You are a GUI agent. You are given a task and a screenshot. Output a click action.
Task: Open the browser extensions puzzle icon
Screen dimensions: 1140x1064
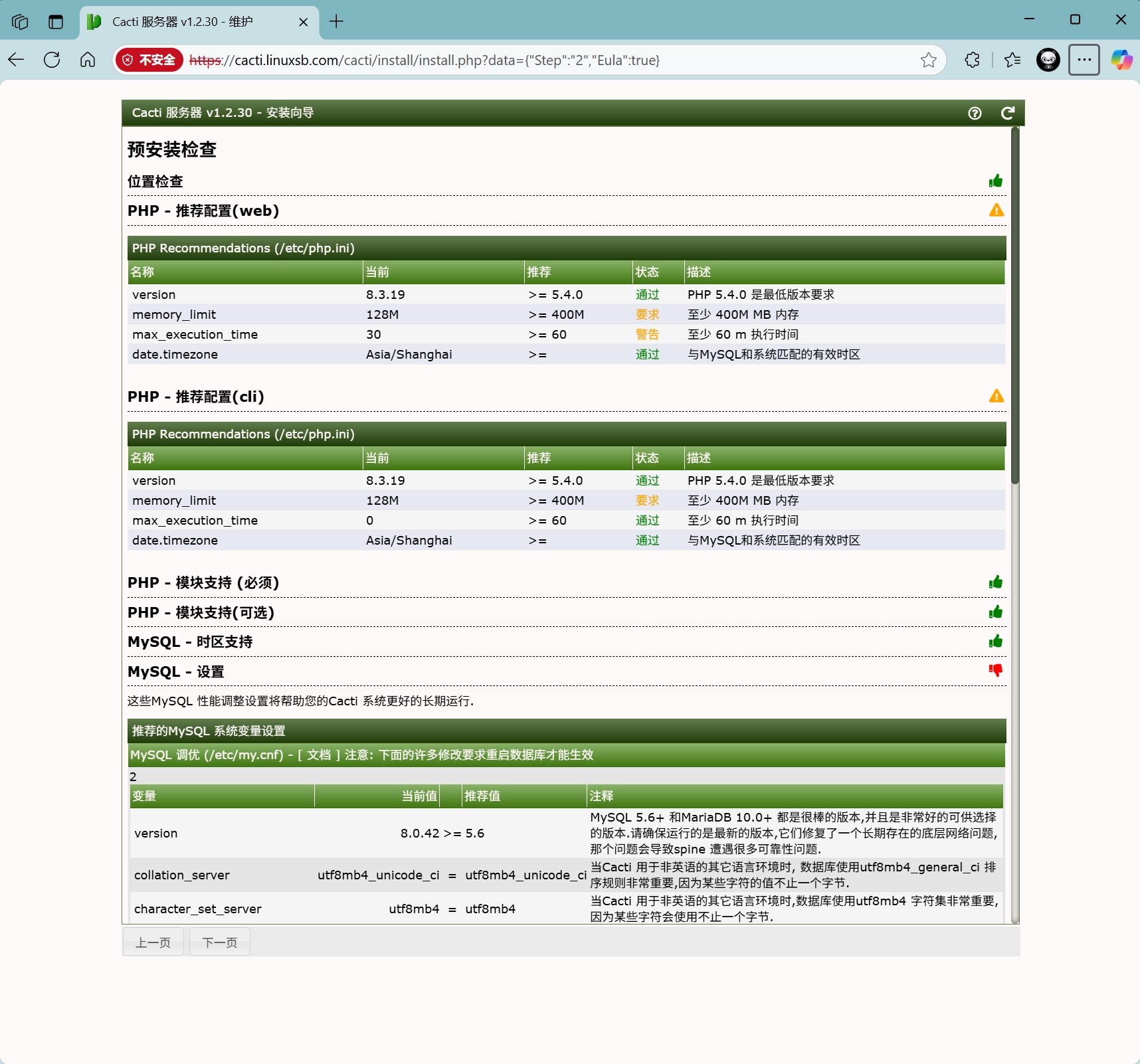tap(972, 60)
